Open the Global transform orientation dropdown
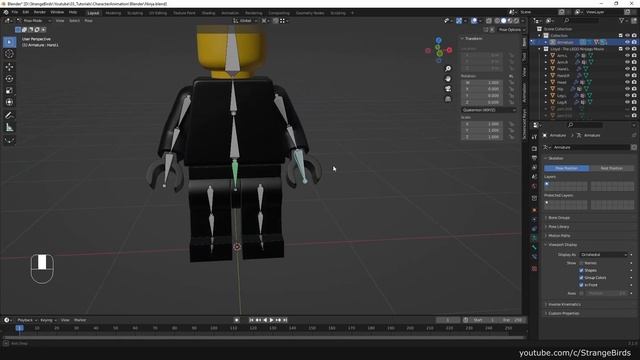 [246, 20]
